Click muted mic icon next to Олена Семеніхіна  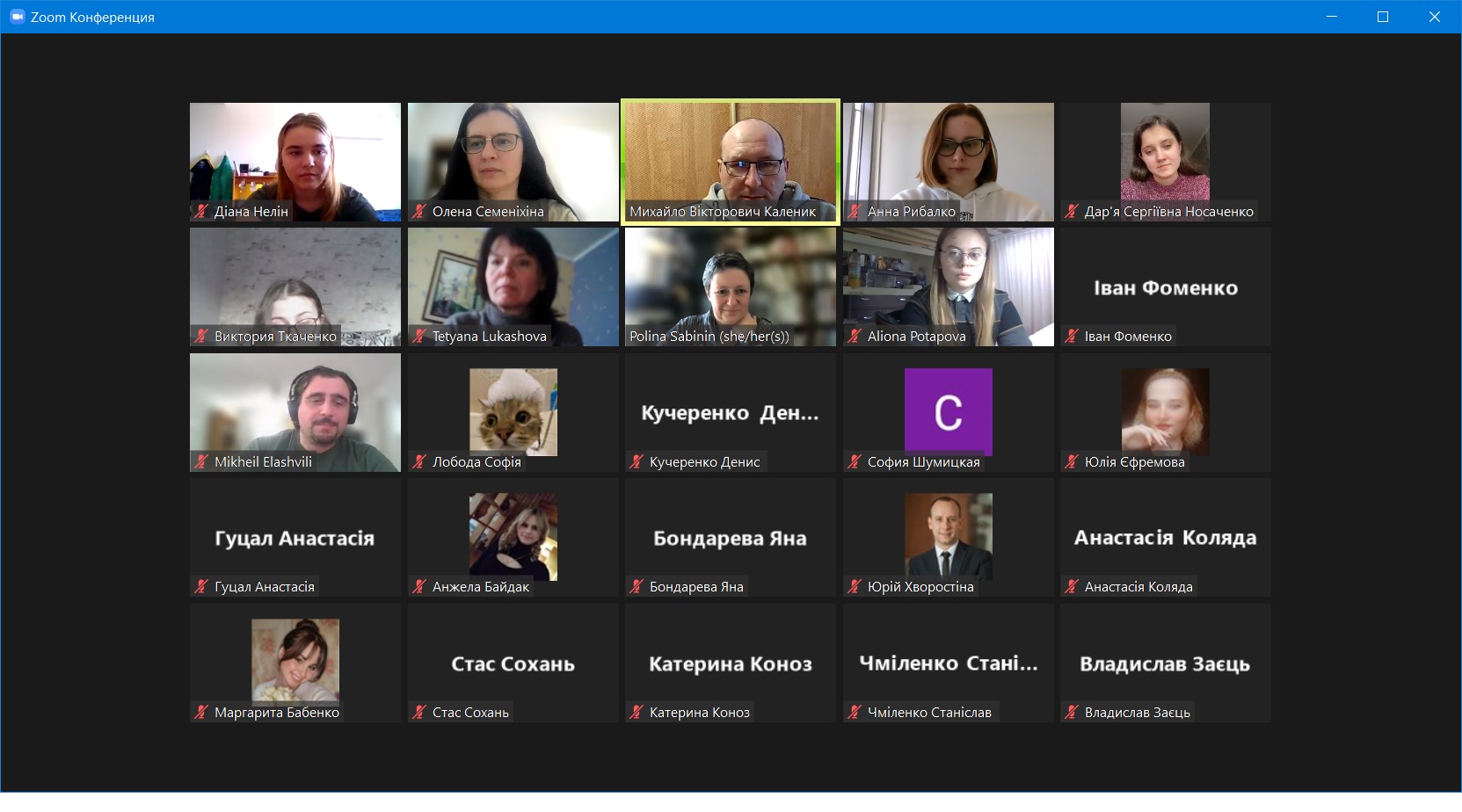point(419,211)
